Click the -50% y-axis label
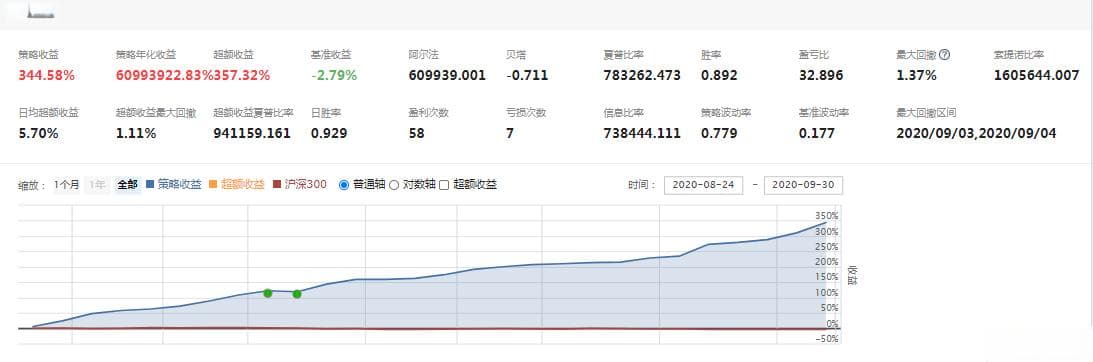Screen dimensions: 1093x362 point(827,339)
